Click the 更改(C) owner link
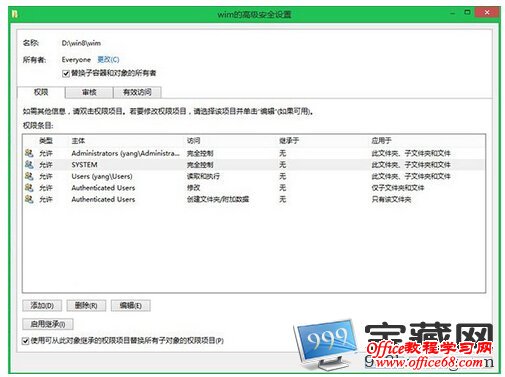 pyautogui.click(x=108, y=60)
